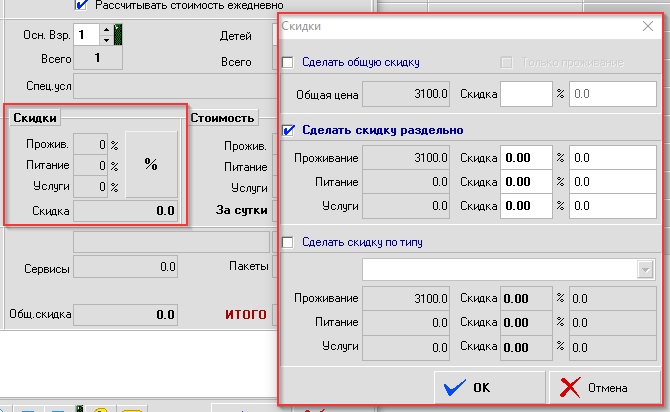670x412 pixels.
Task: Enable 'Сделать общую скидку' checkbox
Action: tap(289, 62)
